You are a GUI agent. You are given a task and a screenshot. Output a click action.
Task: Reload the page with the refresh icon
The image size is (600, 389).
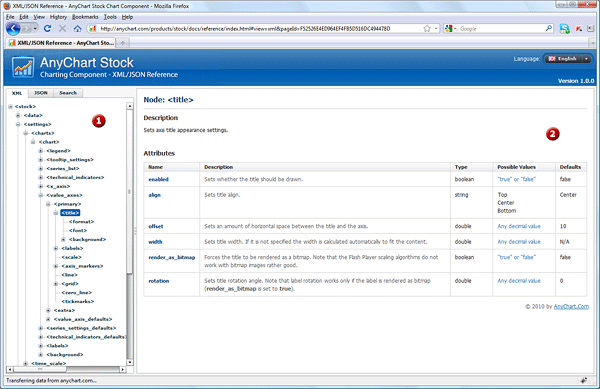47,28
